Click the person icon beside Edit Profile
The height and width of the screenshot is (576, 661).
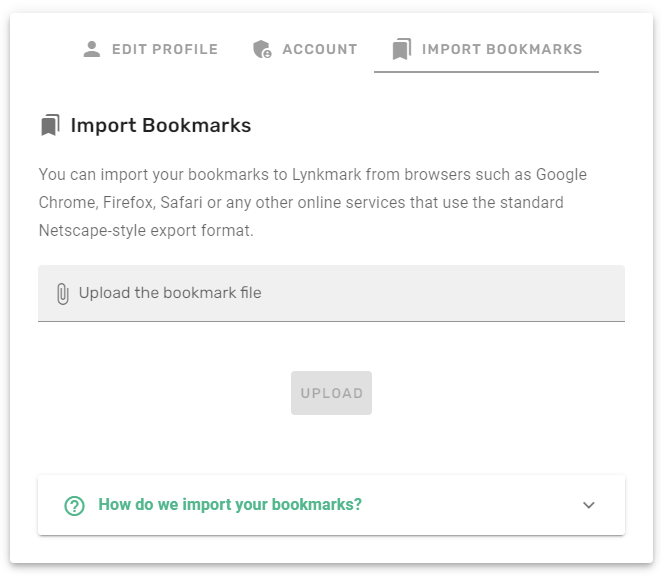click(x=91, y=49)
